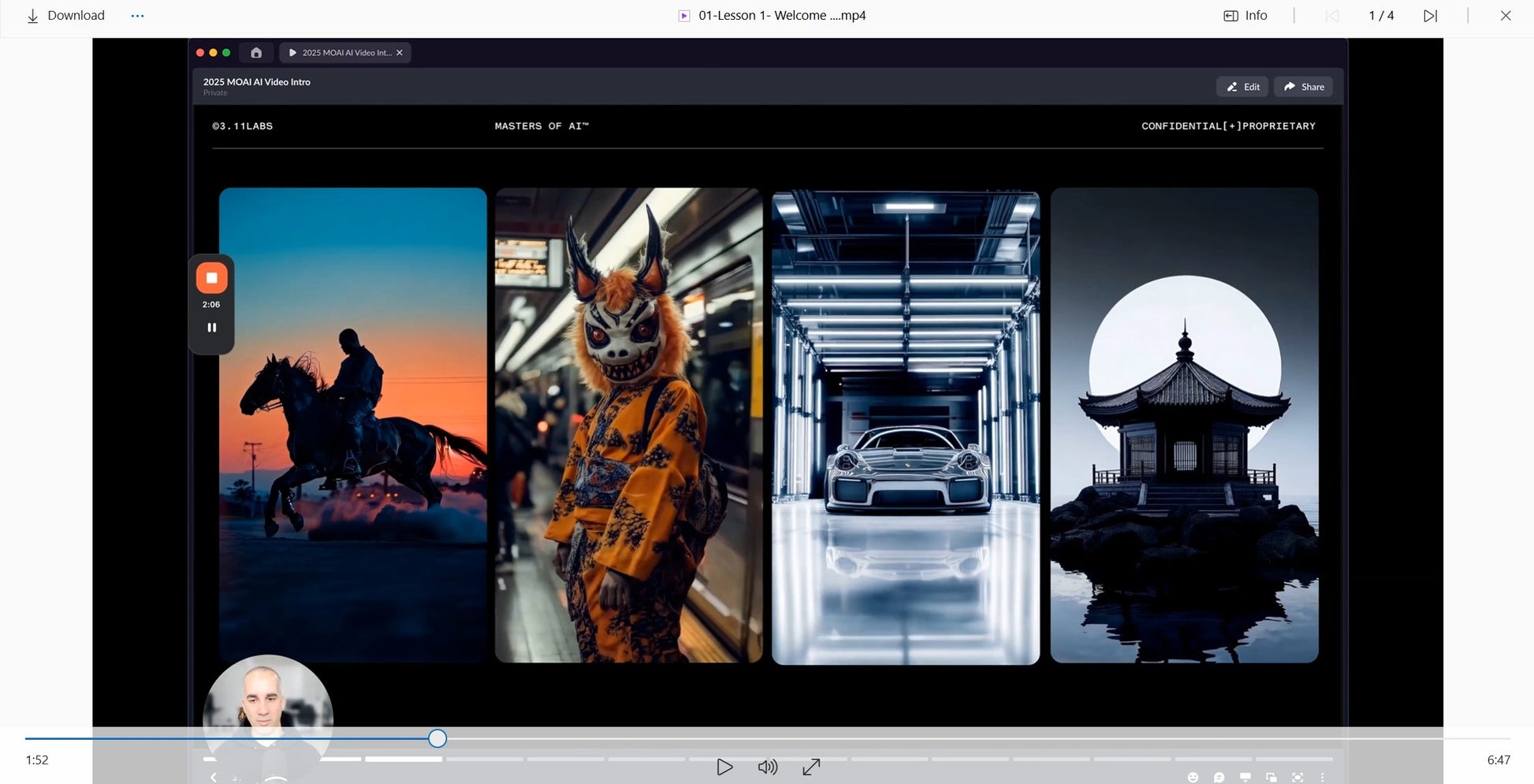Open the Info panel
The height and width of the screenshot is (784, 1534).
pos(1245,16)
